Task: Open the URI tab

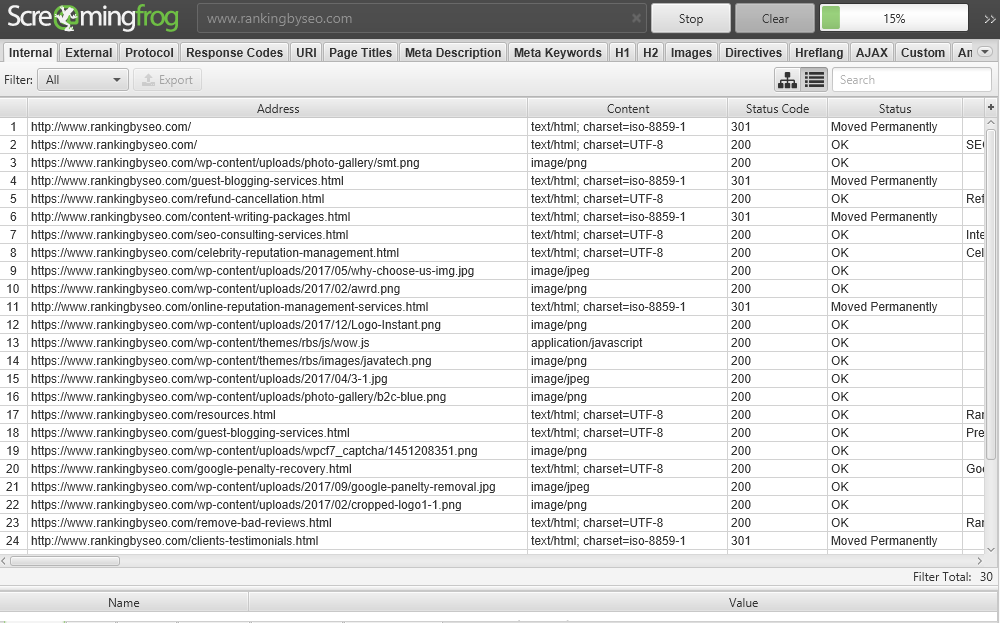Action: point(306,52)
